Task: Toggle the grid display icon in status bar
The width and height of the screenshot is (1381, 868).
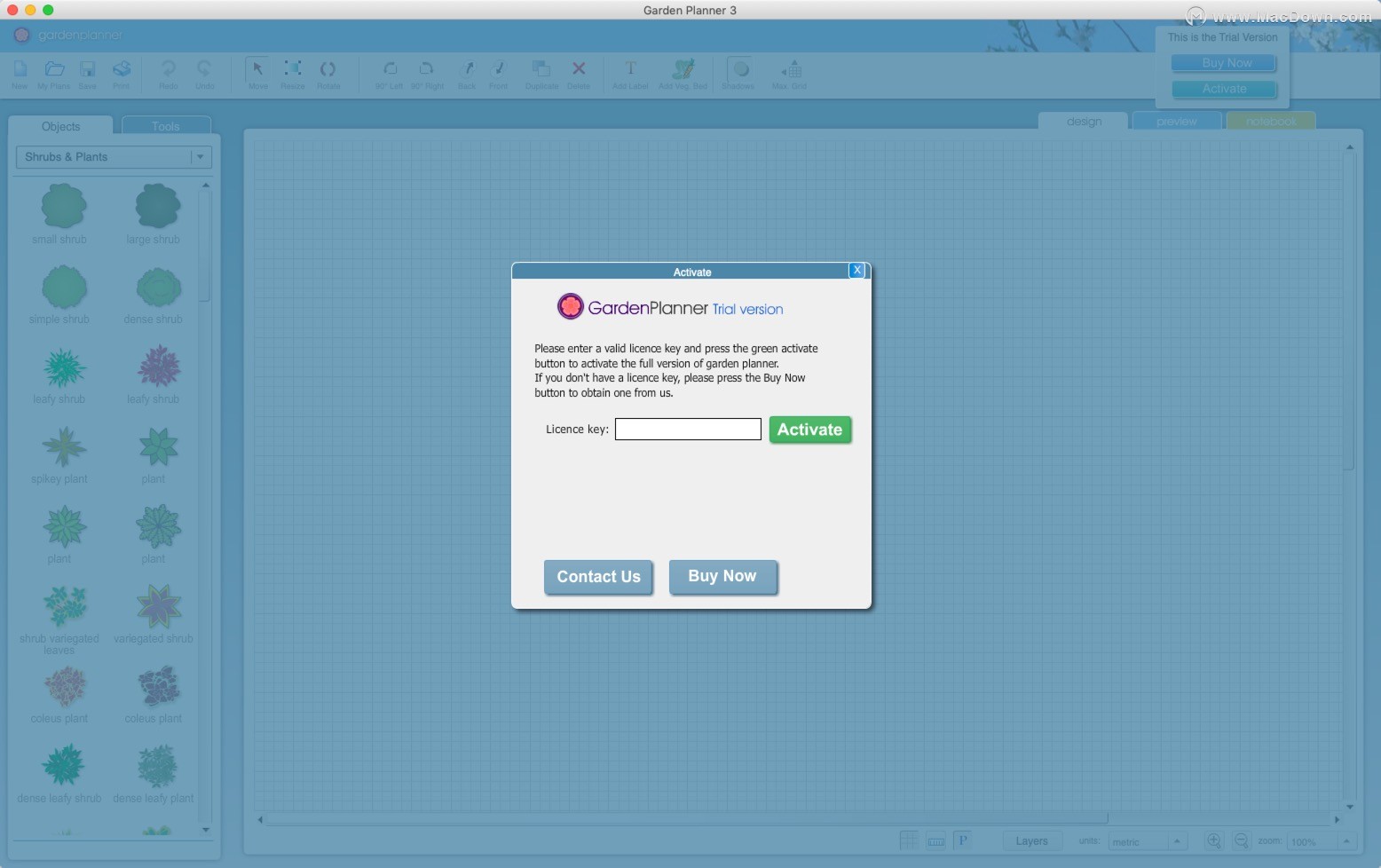Action: click(x=909, y=840)
